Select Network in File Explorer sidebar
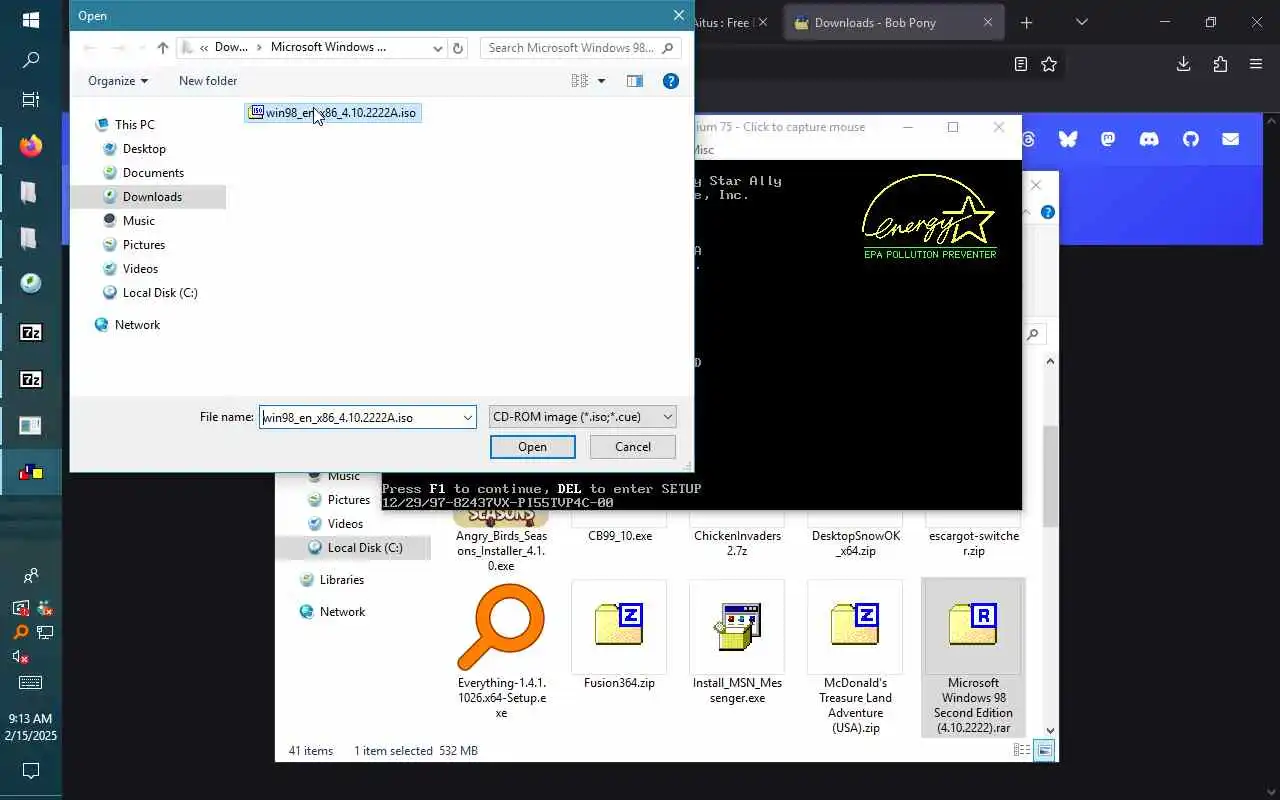1280x800 pixels. tap(342, 612)
